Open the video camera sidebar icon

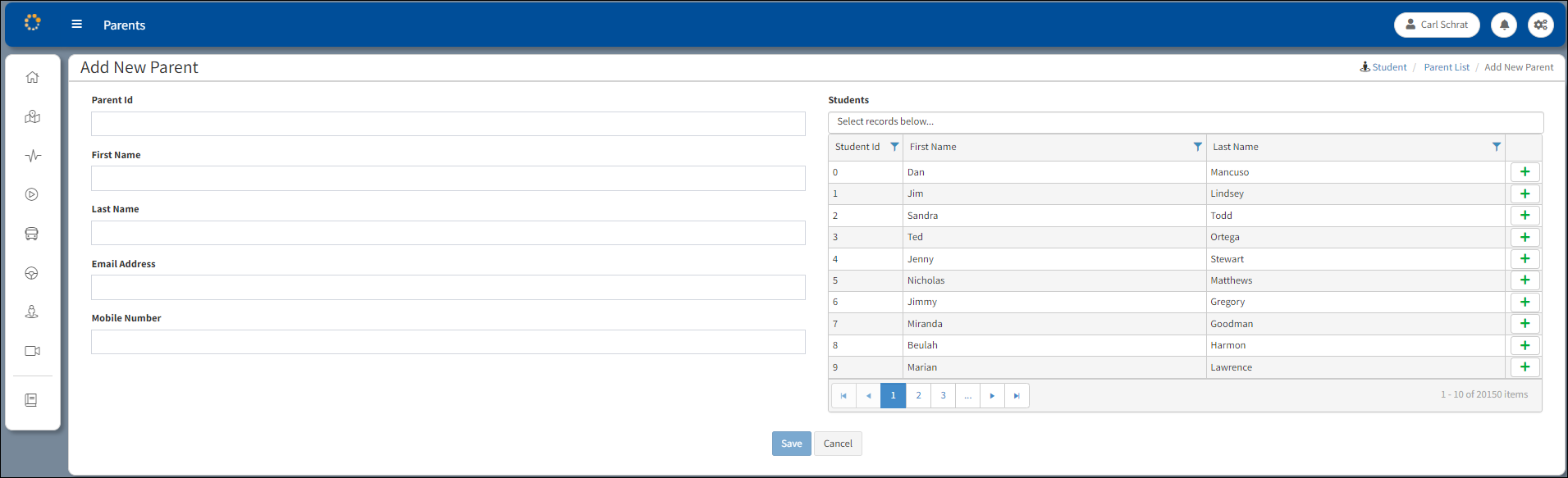[32, 351]
